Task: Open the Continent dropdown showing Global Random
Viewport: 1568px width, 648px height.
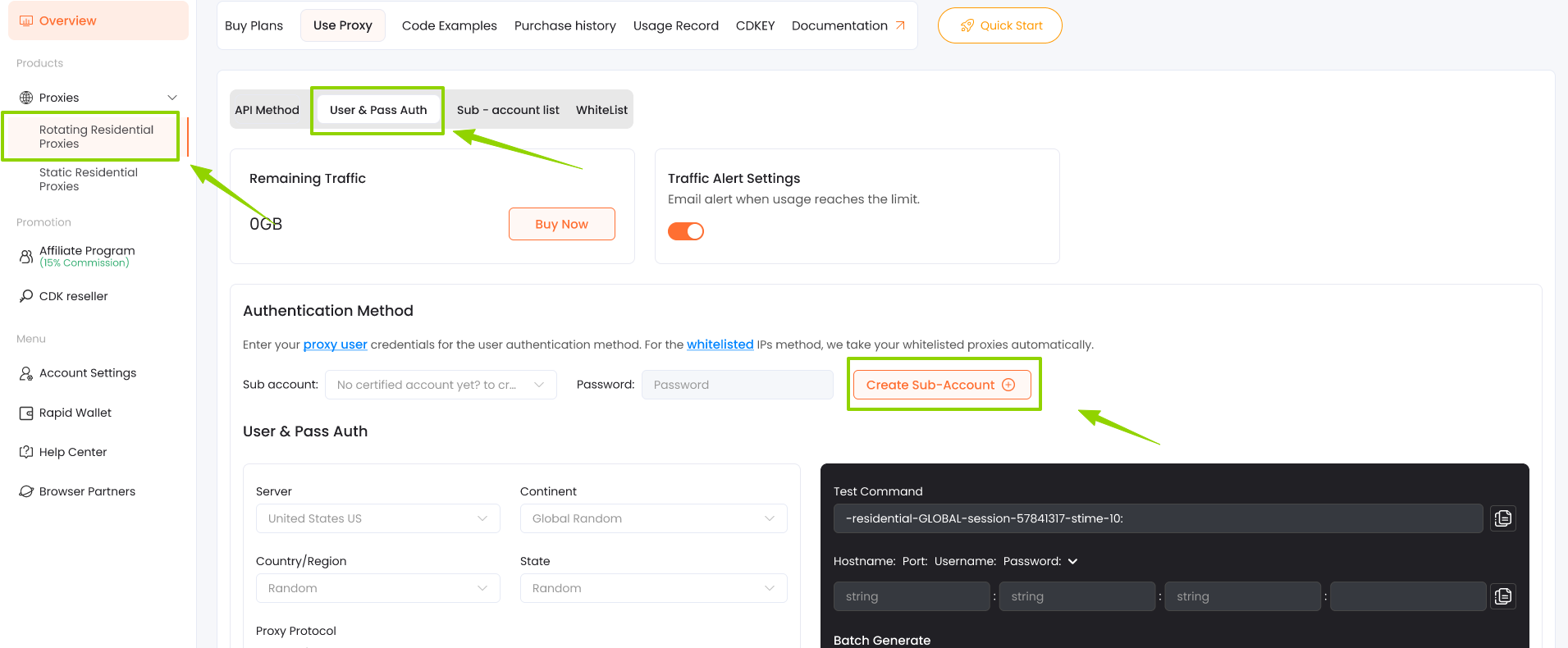Action: click(x=653, y=518)
